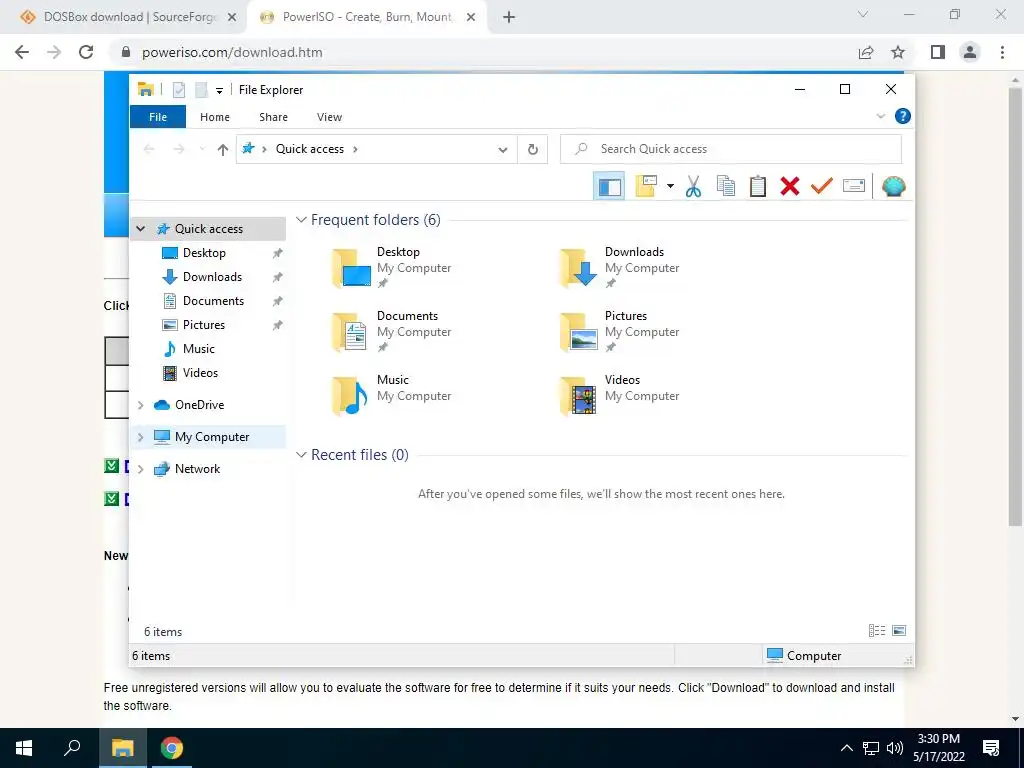Toggle the preview pane layout button
Screen dimensions: 1024x768
coord(609,187)
